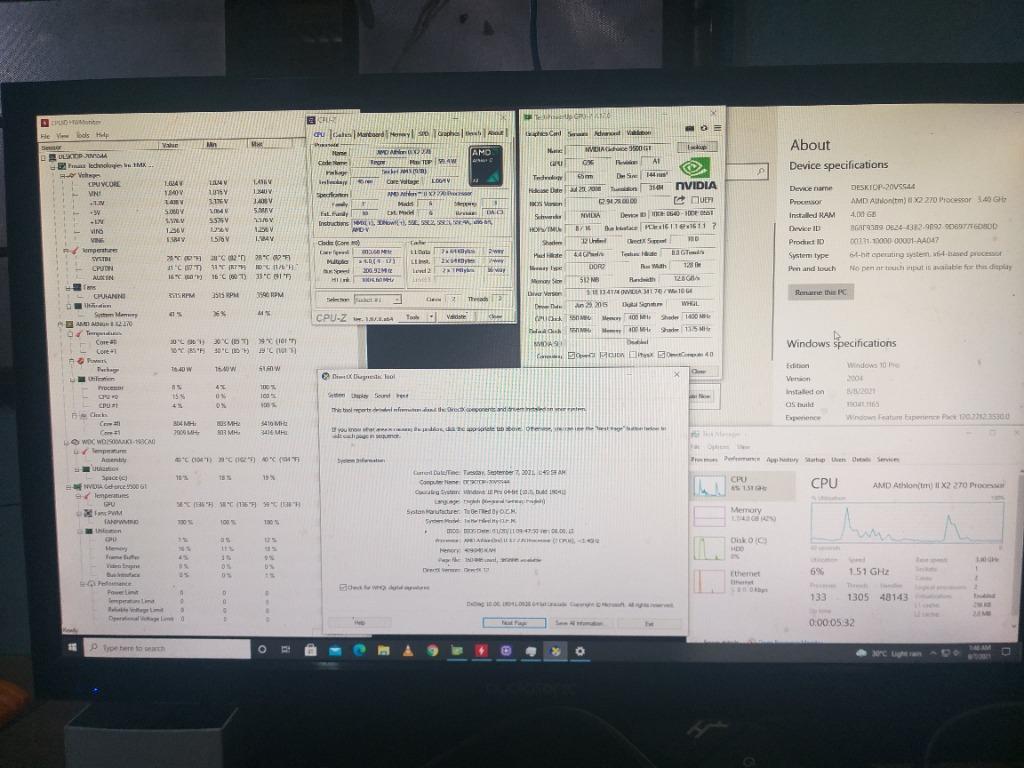Click the BIOS export share icon in GPU-Z

coord(679,200)
